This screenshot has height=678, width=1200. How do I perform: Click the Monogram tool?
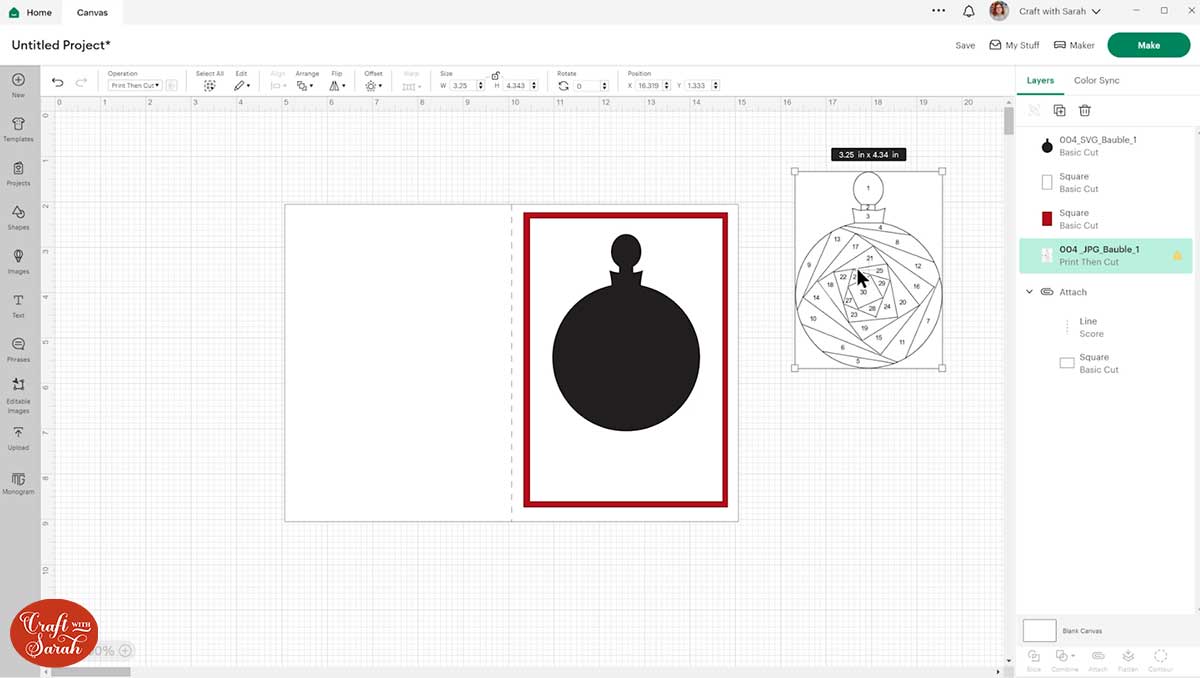18,482
